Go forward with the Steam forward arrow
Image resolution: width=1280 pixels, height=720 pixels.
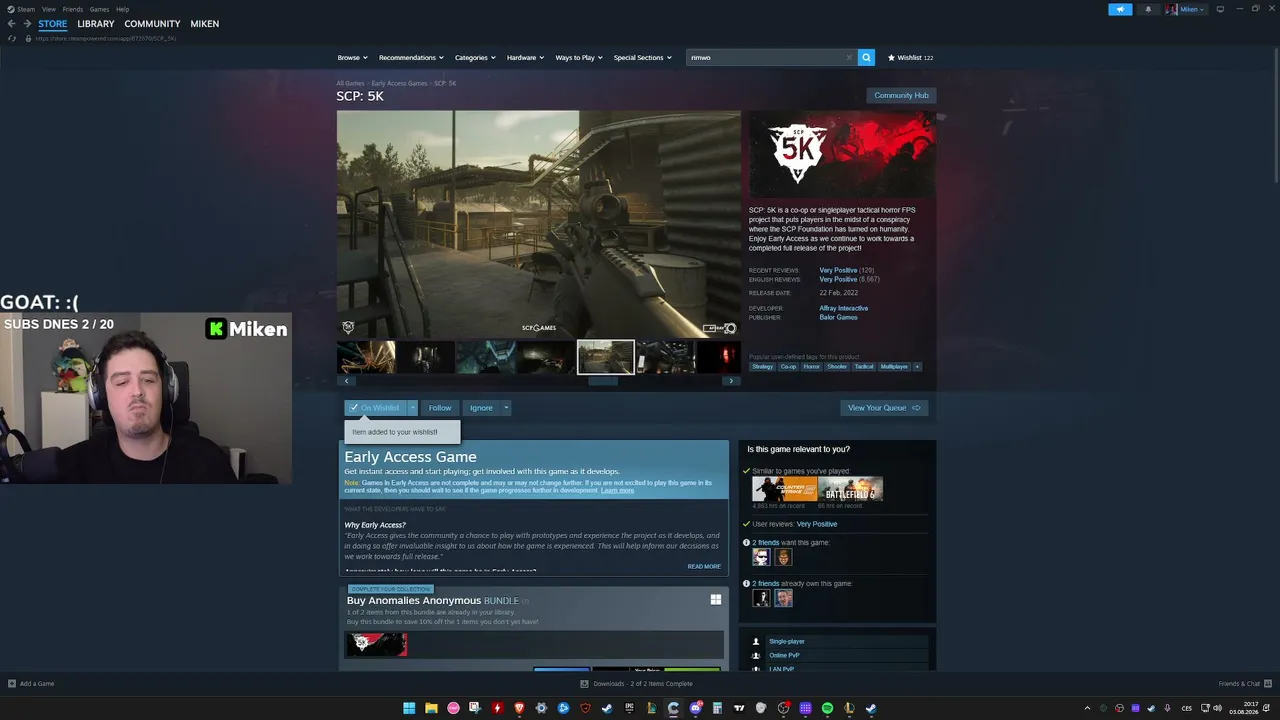[27, 24]
